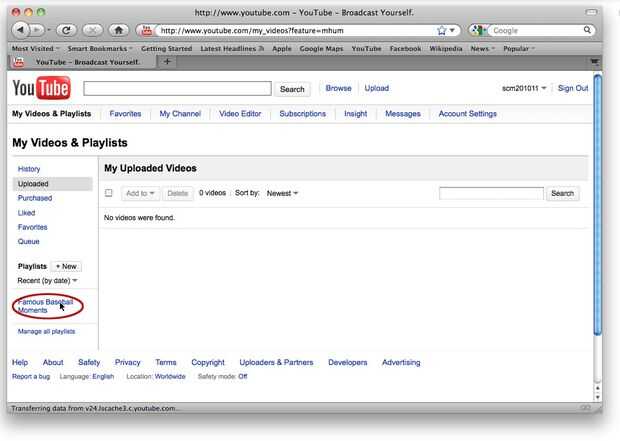This screenshot has height=441, width=620.
Task: Open Account Settings tab
Action: pos(467,114)
